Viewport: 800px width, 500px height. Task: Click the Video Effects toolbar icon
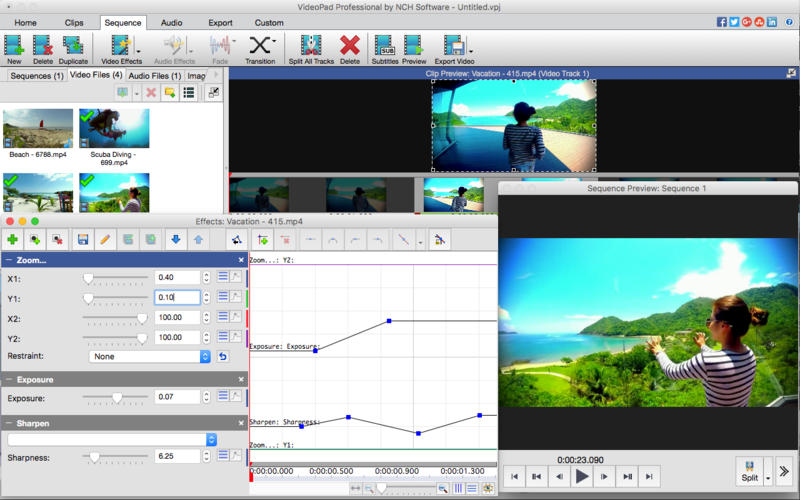point(120,47)
